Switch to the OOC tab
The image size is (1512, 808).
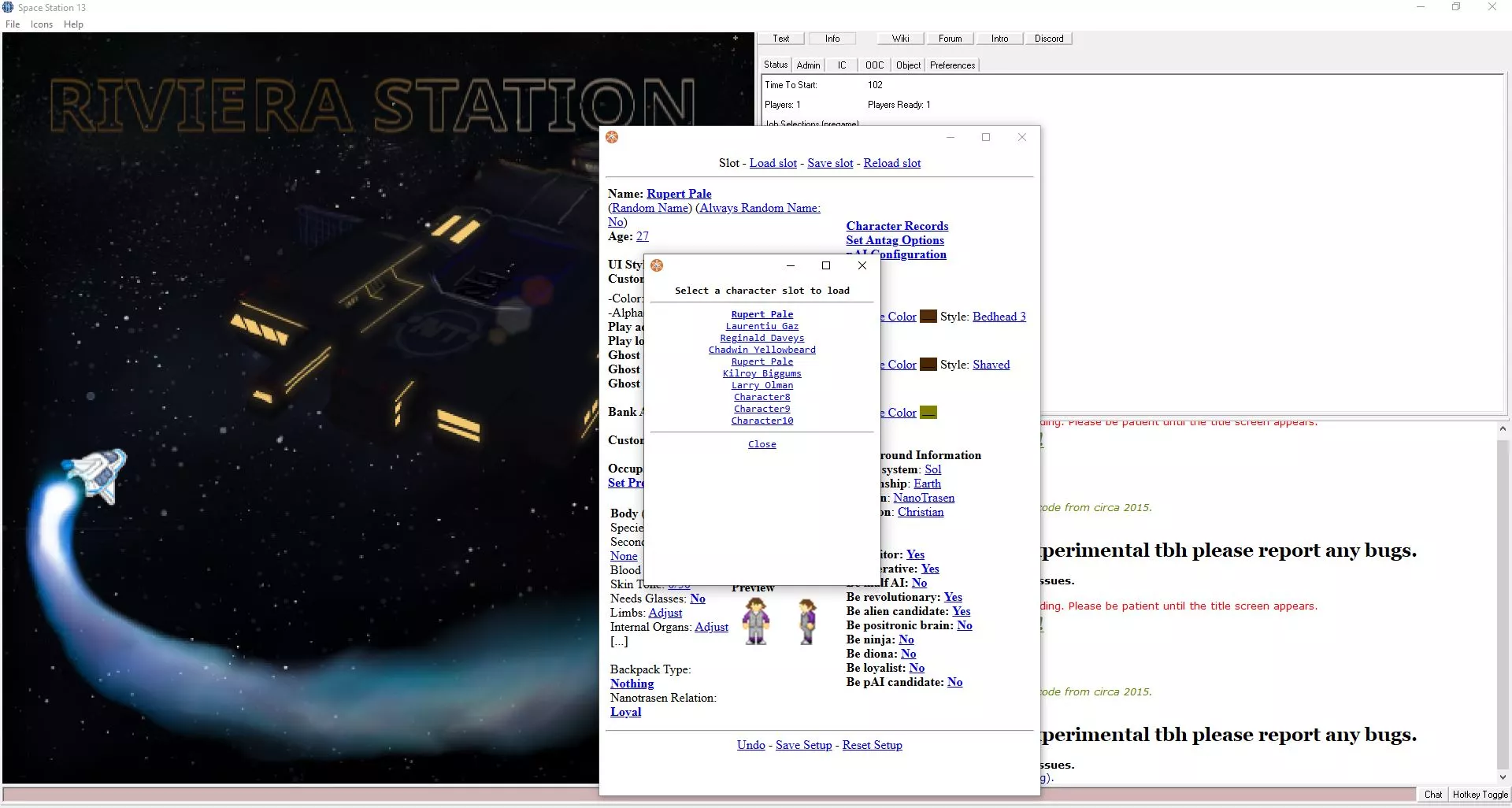pyautogui.click(x=874, y=65)
